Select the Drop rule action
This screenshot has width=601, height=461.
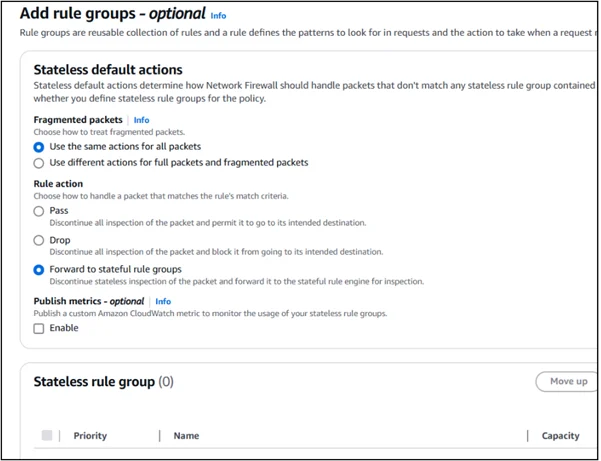(x=39, y=241)
